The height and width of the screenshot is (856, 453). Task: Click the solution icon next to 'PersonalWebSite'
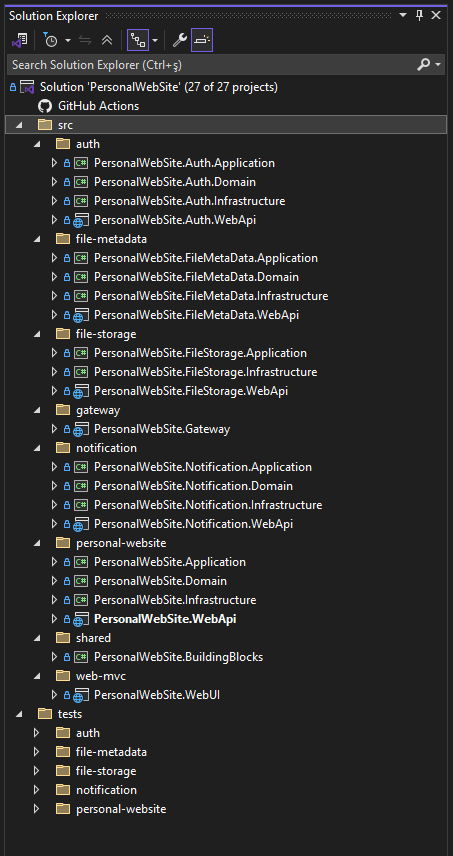[x=27, y=87]
